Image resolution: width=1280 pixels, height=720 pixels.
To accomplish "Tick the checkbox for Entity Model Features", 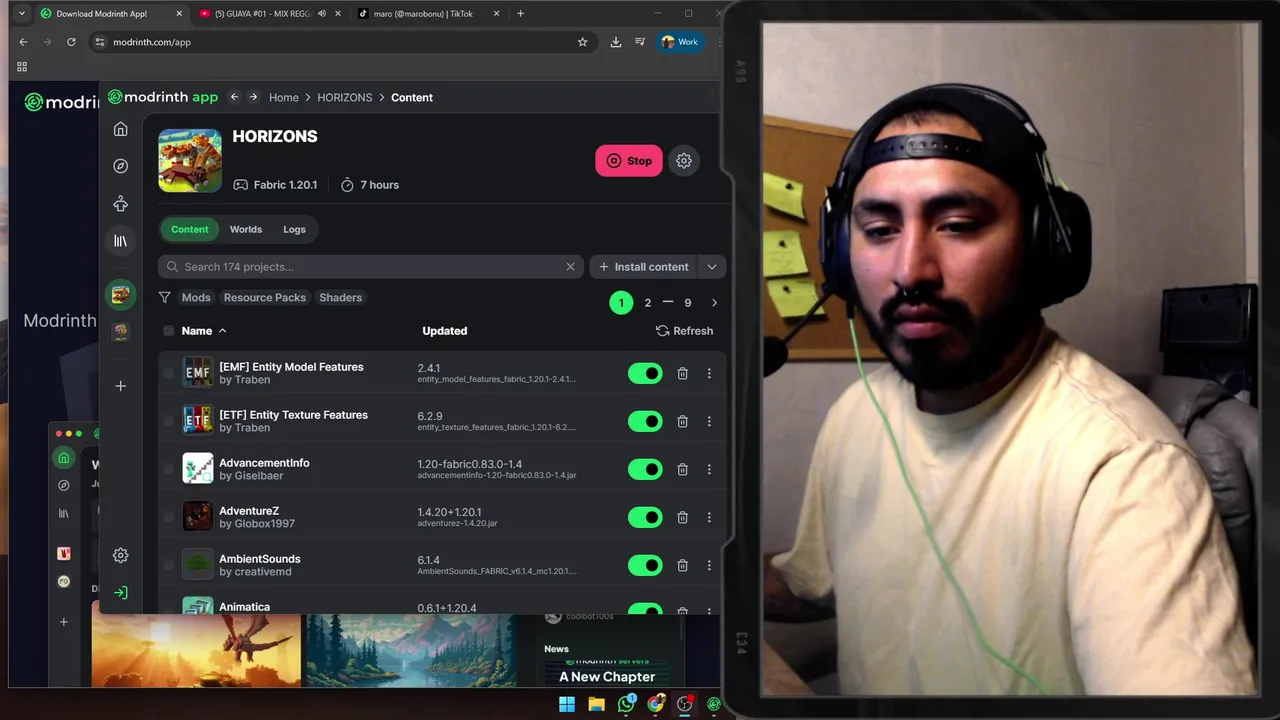I will pos(168,373).
